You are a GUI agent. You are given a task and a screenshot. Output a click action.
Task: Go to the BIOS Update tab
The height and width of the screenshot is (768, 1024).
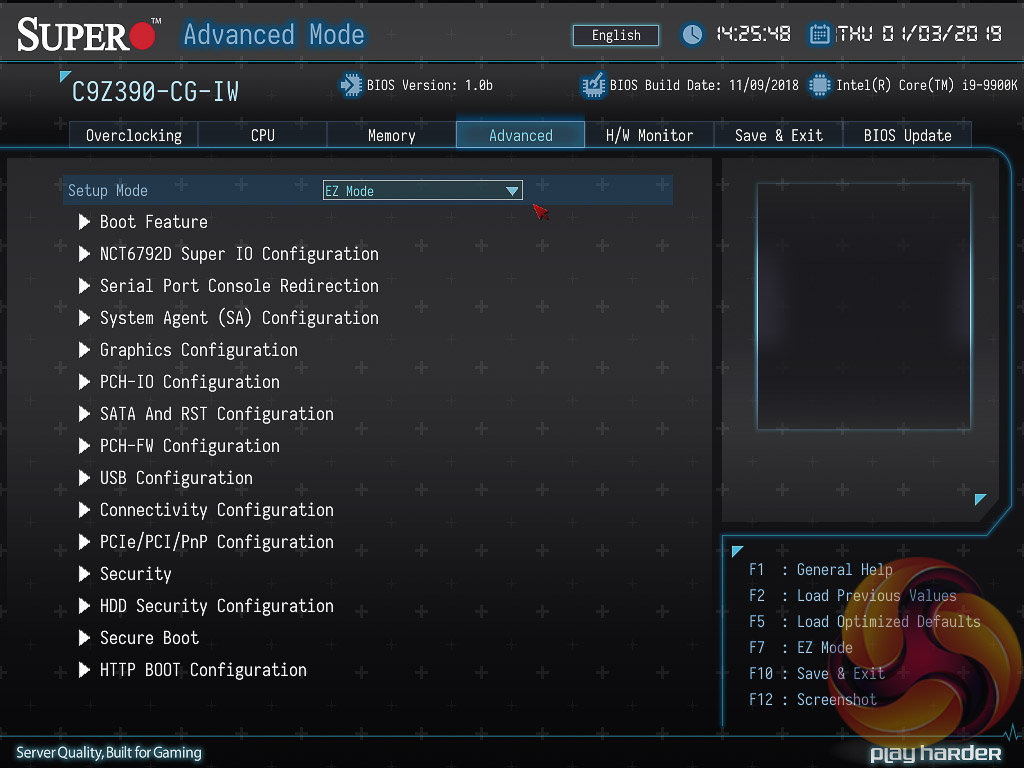point(907,135)
